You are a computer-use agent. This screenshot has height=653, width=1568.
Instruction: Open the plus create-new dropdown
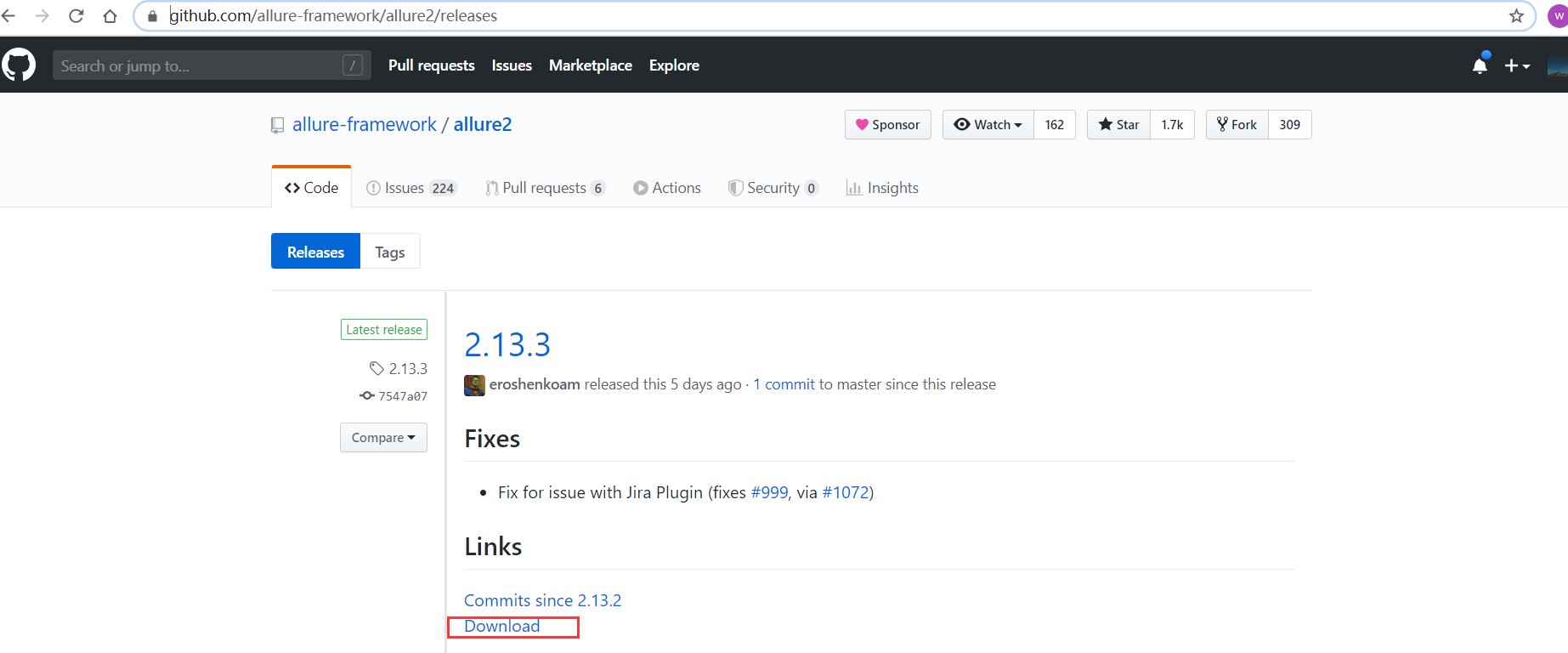tap(1517, 65)
